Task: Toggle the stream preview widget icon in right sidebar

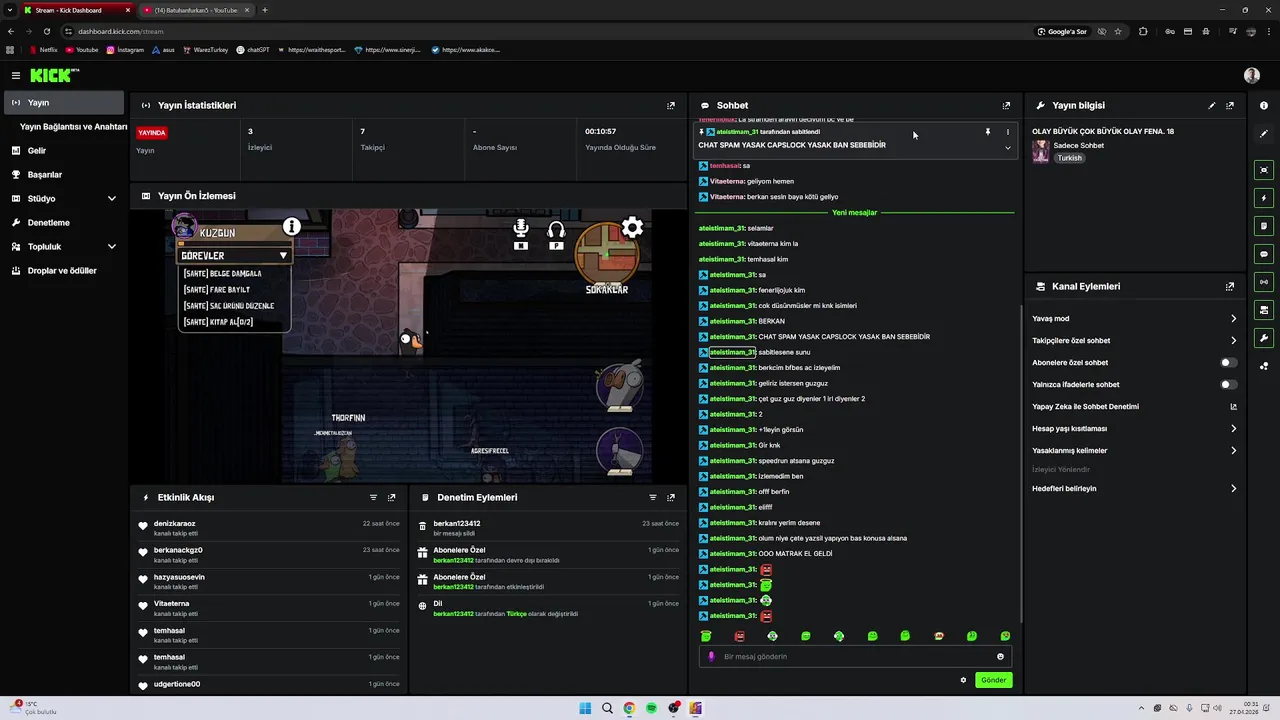Action: [1264, 170]
